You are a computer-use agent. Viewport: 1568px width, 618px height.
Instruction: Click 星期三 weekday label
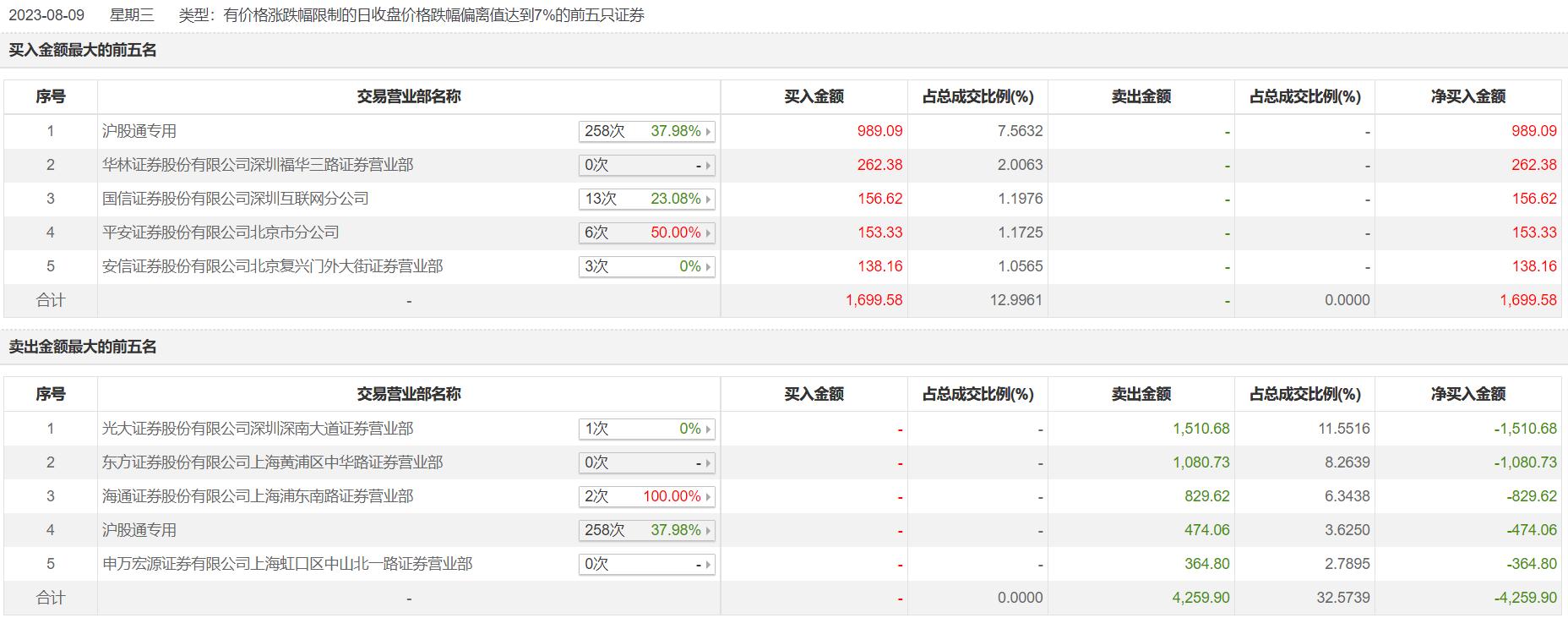coord(132,15)
